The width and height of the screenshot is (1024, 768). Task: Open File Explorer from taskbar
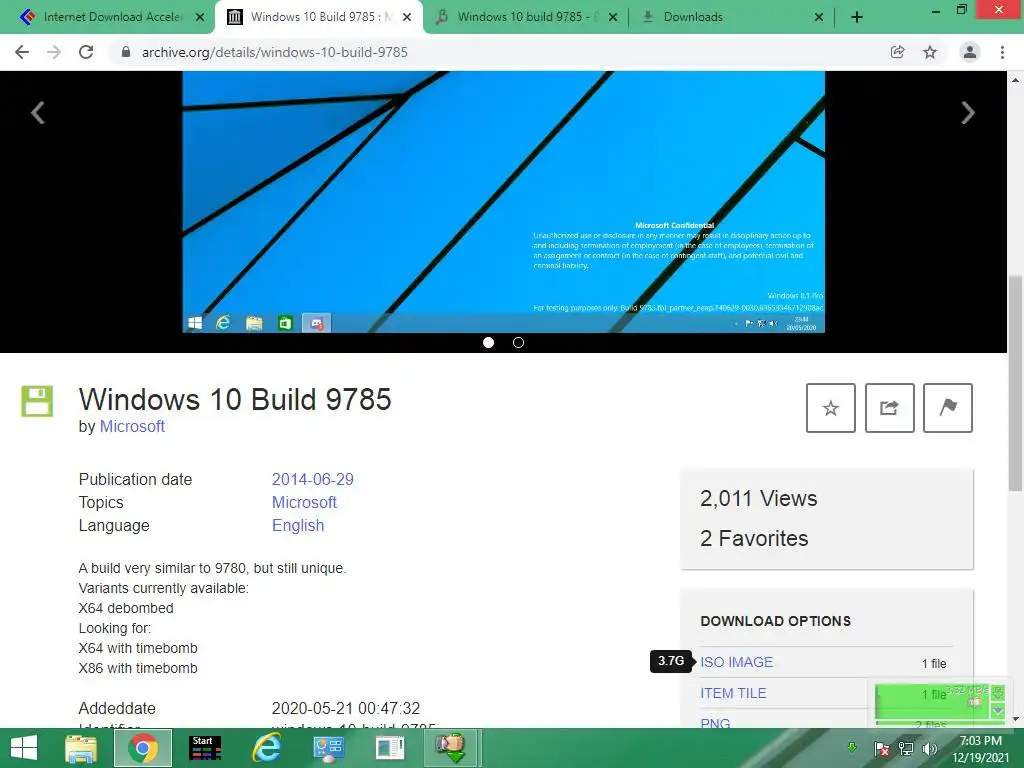(x=81, y=748)
